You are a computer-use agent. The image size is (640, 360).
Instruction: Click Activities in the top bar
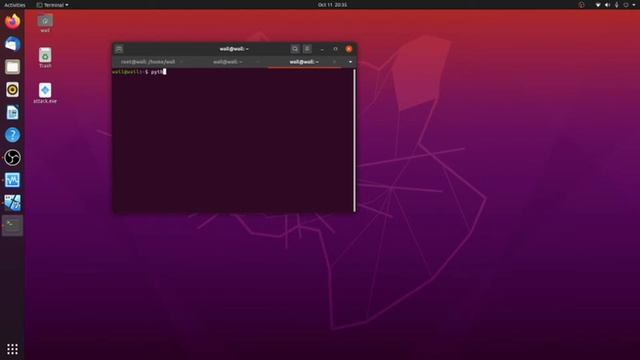coord(15,5)
